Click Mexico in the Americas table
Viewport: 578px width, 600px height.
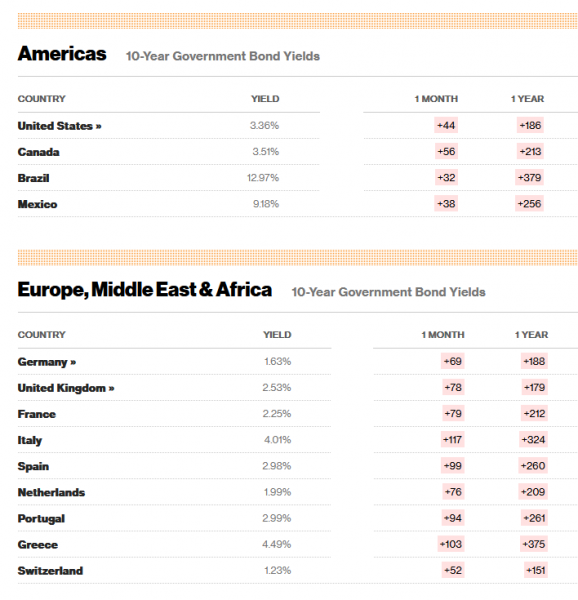pos(37,204)
